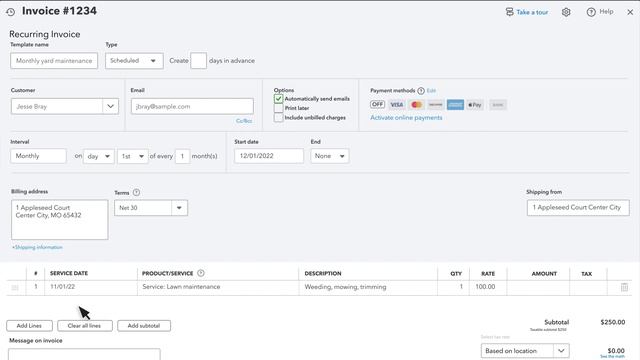Click the VISA card icon
Screen dimensions: 640x360
pos(396,104)
